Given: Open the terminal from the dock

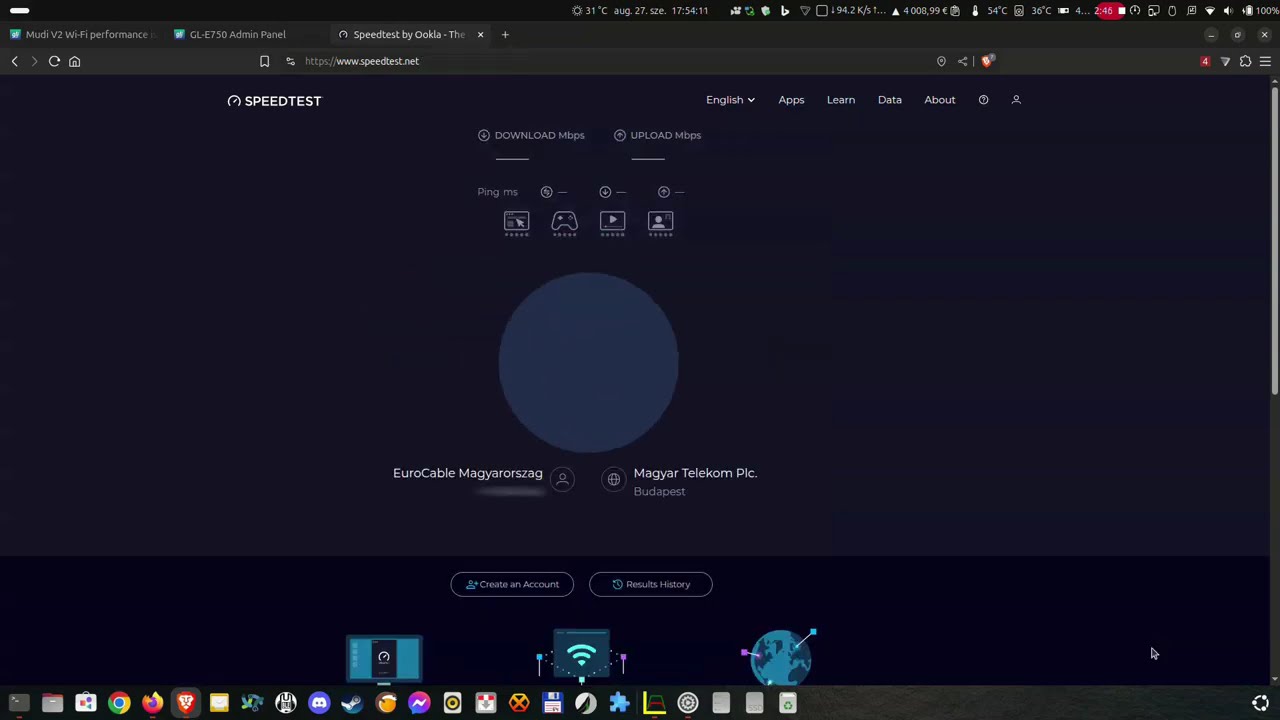Looking at the screenshot, I should click(x=19, y=703).
